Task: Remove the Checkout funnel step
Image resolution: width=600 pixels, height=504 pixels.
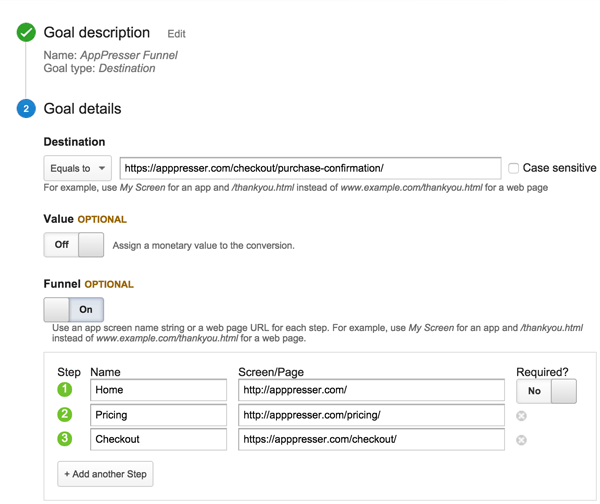Action: coord(521,440)
